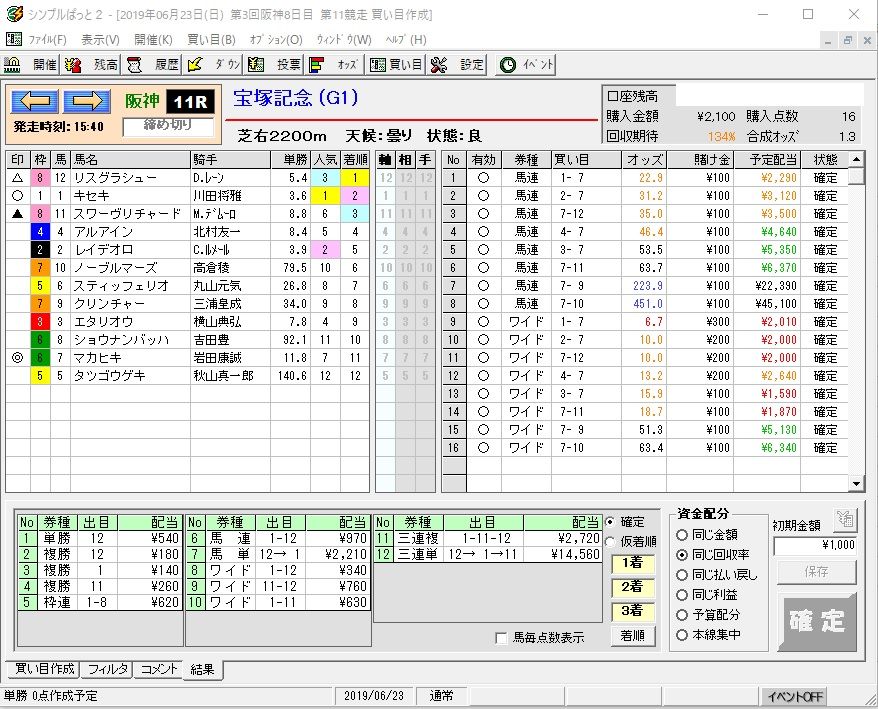The height and width of the screenshot is (709, 878).
Task: Click the イベントOFF status bar button
Action: pos(795,697)
